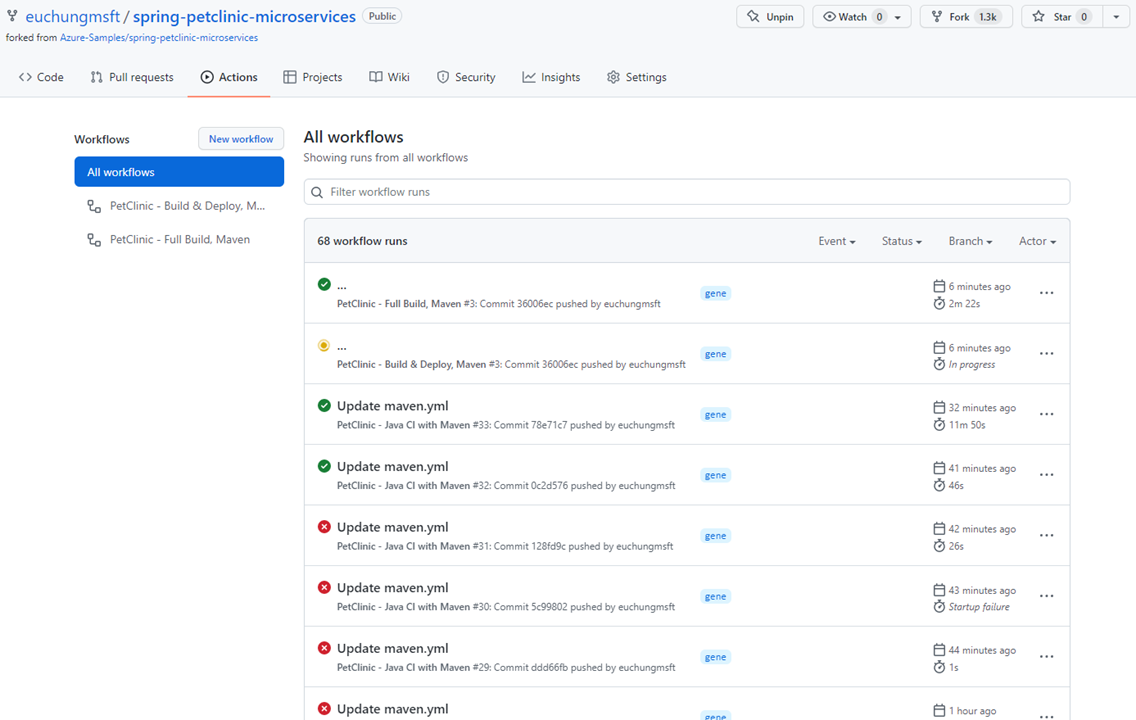Screen dimensions: 1136x720
Task: Open the Pull requests tab
Action: pos(132,77)
